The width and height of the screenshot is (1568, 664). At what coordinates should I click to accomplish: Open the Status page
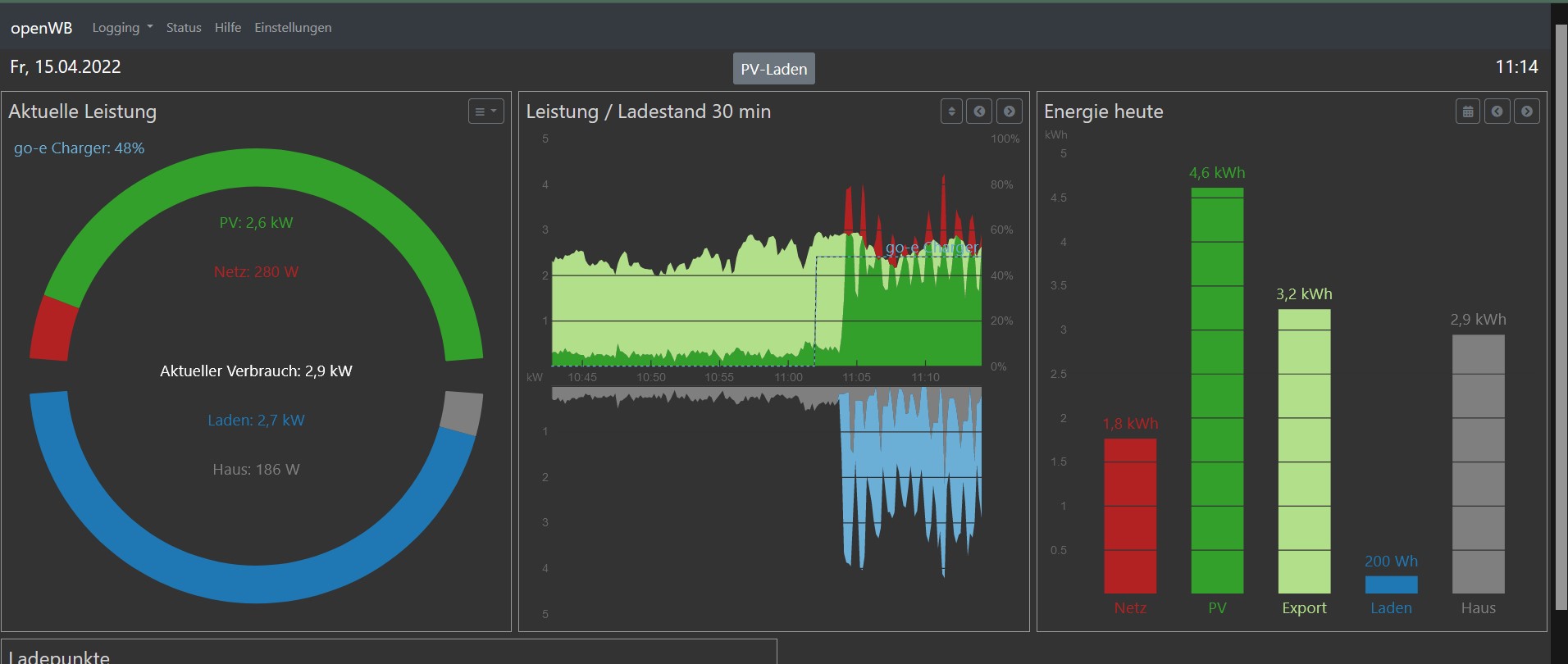pyautogui.click(x=184, y=28)
